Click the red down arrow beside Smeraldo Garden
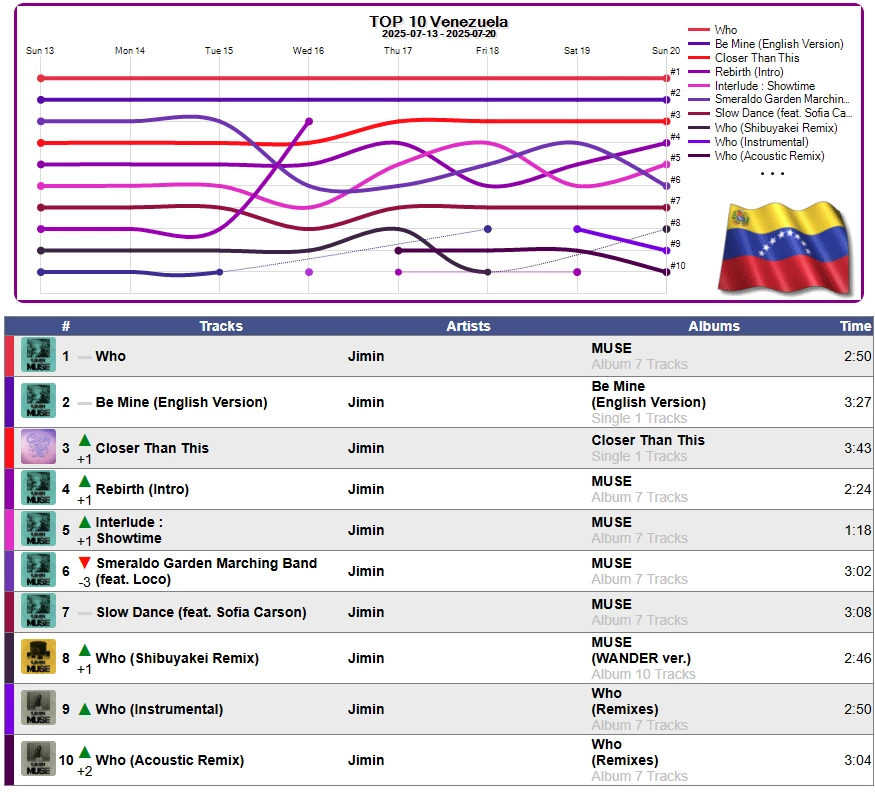Screen dimensions: 875x792 85,563
